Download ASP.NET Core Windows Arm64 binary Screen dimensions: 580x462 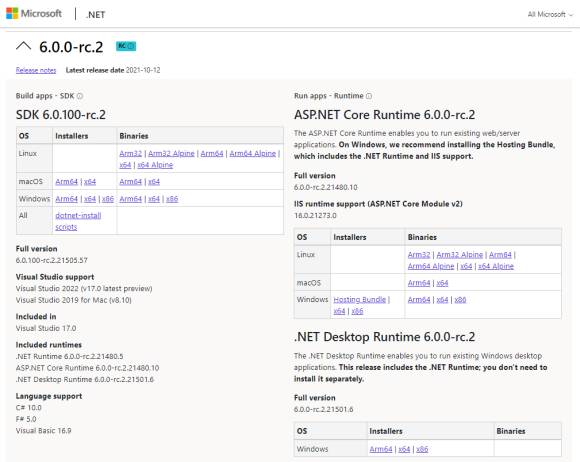click(x=419, y=300)
